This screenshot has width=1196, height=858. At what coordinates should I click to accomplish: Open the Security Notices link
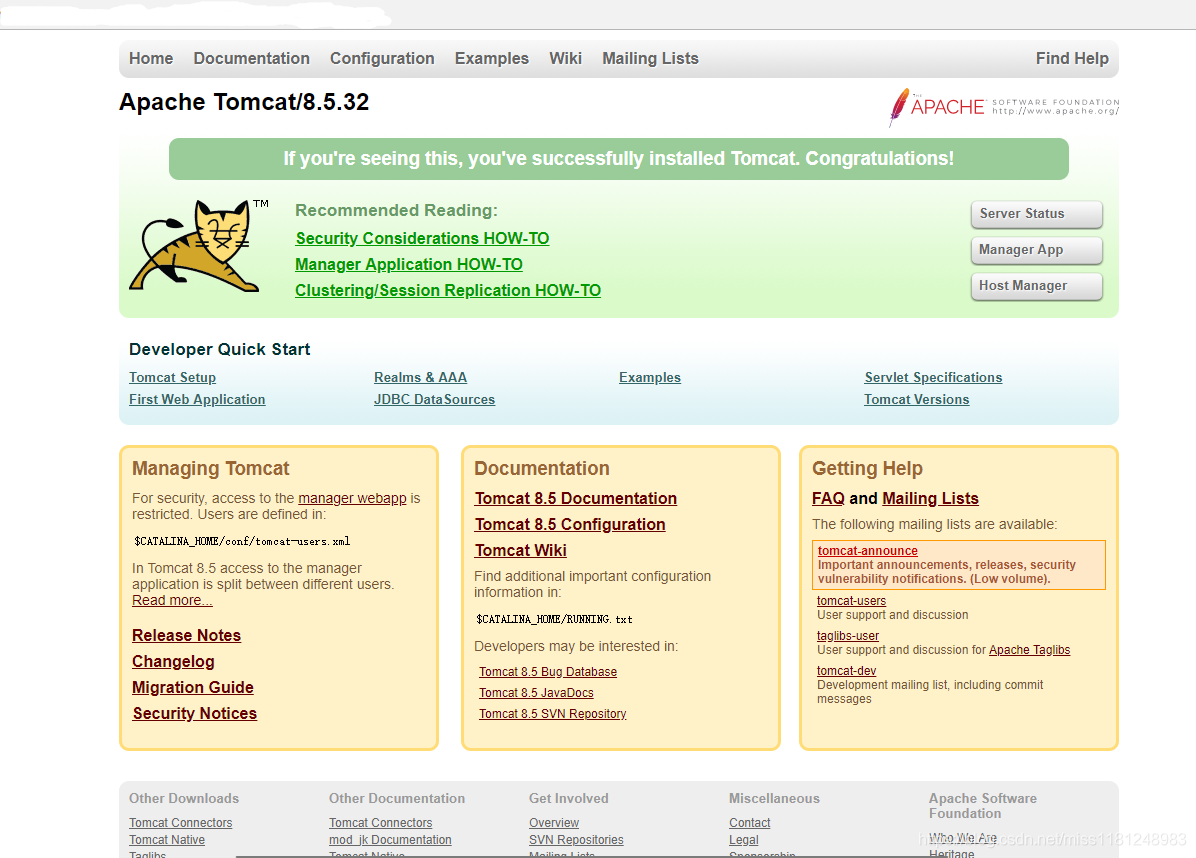pyautogui.click(x=195, y=713)
